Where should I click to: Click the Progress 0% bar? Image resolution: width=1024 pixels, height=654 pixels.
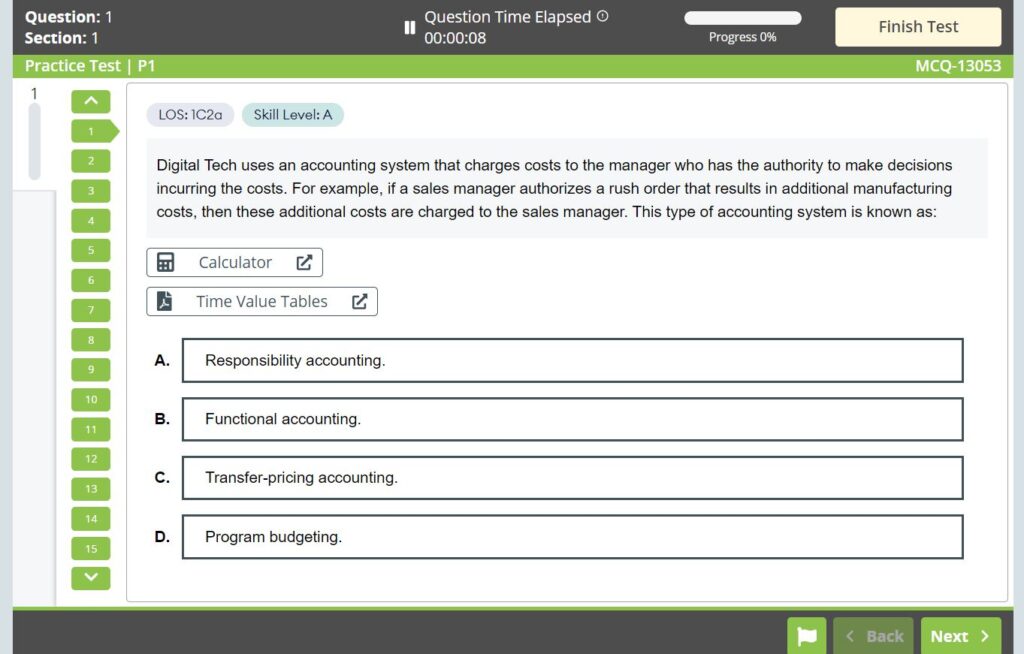742,17
